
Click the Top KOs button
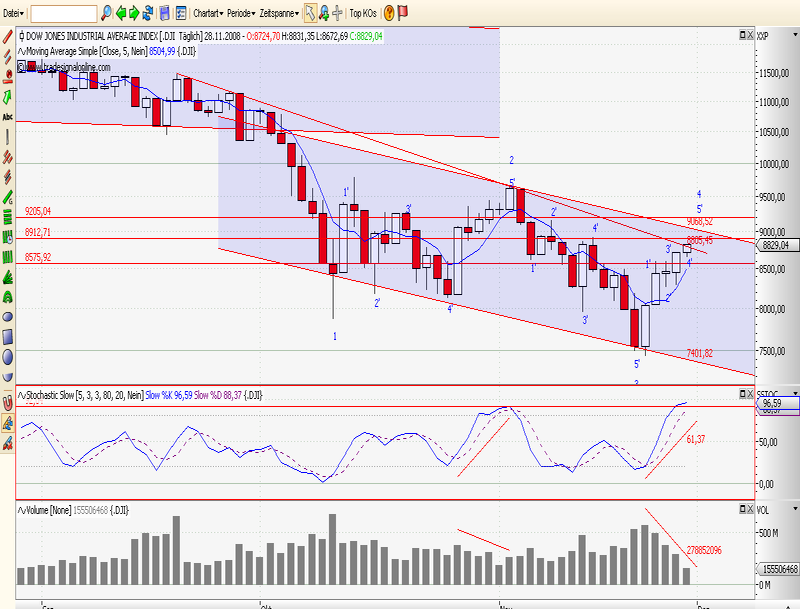click(x=363, y=13)
